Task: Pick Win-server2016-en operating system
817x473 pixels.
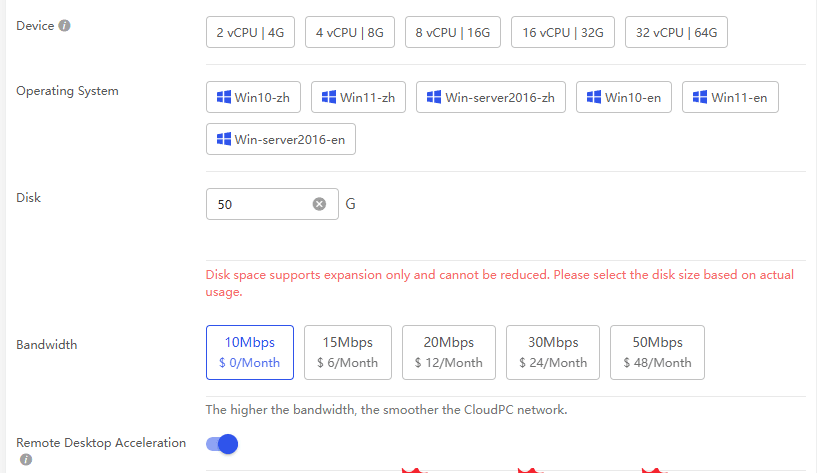Action: click(x=281, y=139)
